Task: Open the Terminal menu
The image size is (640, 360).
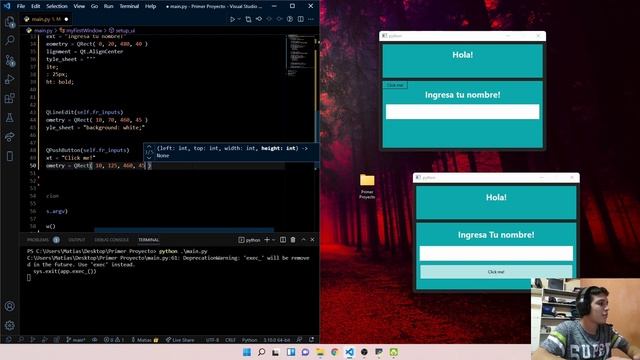Action: (129, 6)
